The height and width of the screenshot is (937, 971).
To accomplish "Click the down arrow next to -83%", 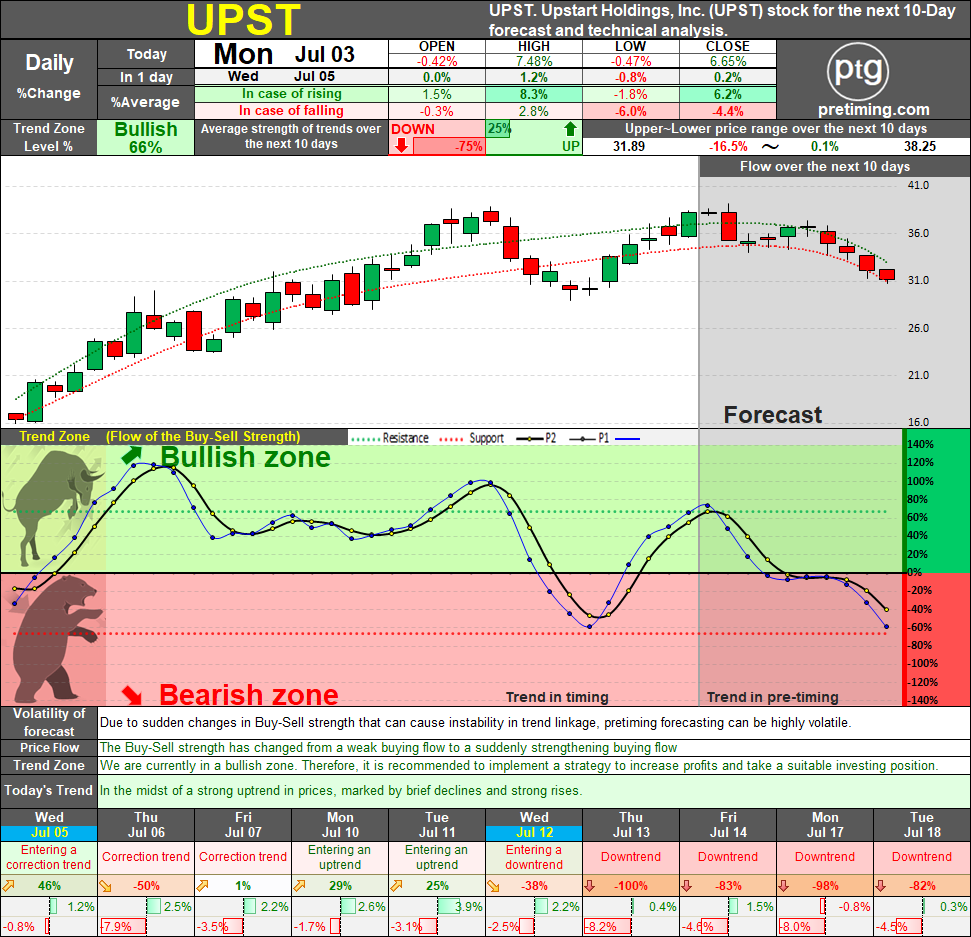I will [x=687, y=886].
